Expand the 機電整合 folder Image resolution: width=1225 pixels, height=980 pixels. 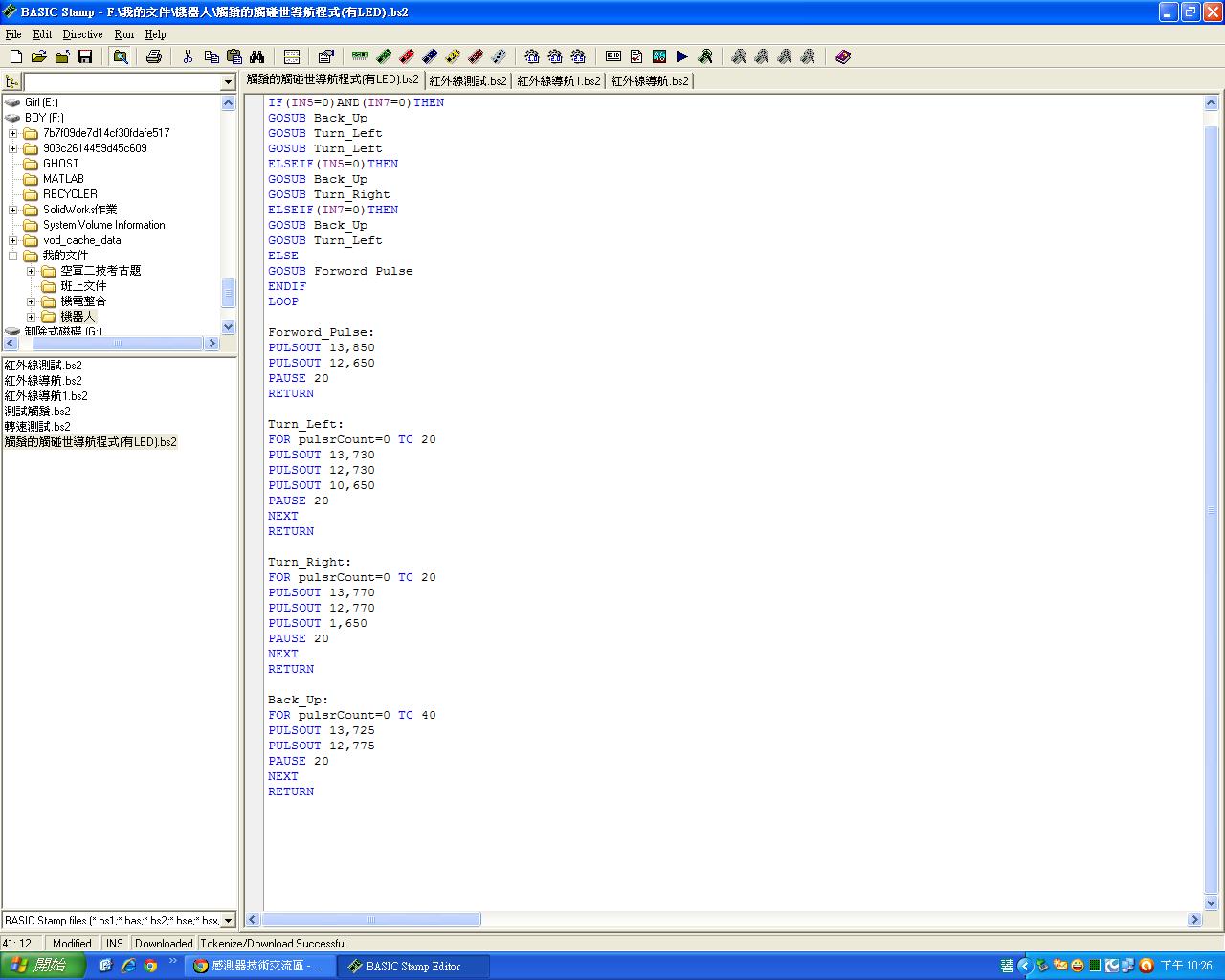click(x=32, y=301)
